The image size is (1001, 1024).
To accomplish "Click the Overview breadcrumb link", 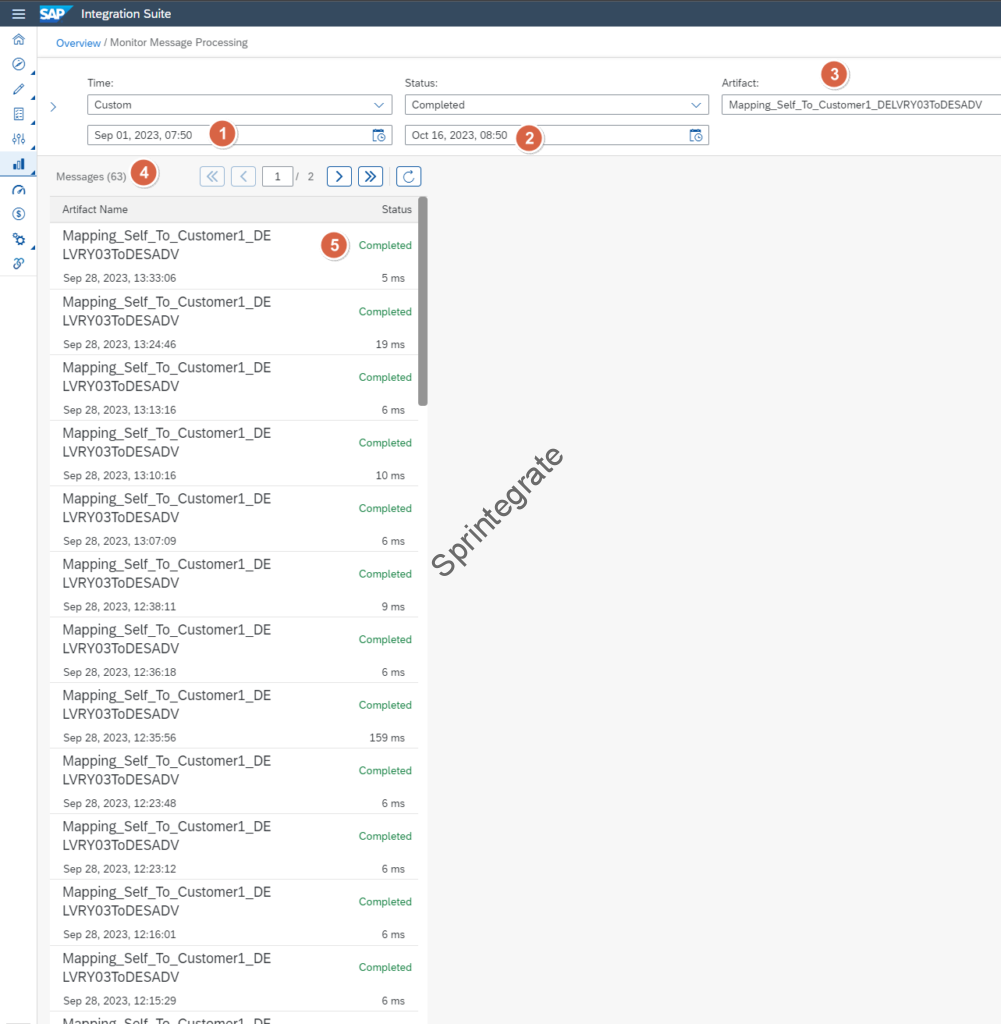I will 78,43.
